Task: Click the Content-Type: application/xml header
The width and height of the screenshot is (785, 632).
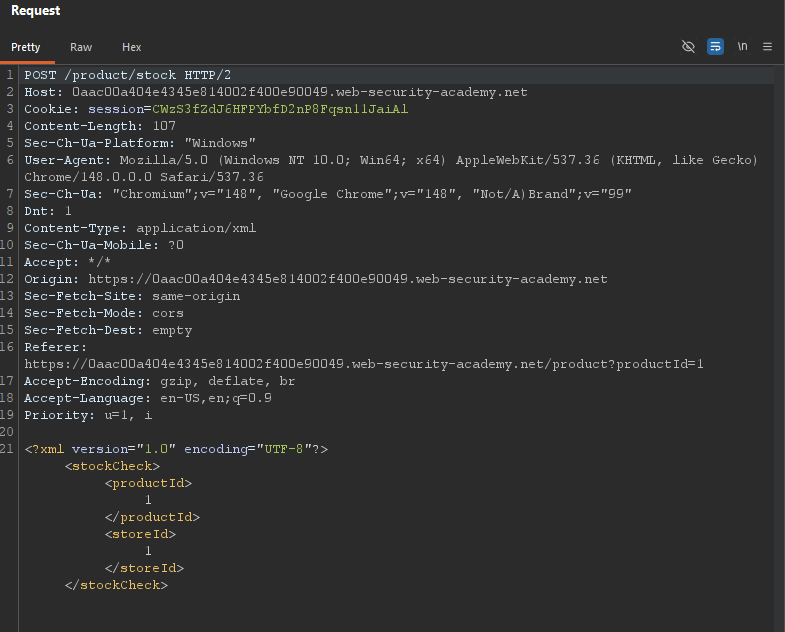Action: [140, 228]
